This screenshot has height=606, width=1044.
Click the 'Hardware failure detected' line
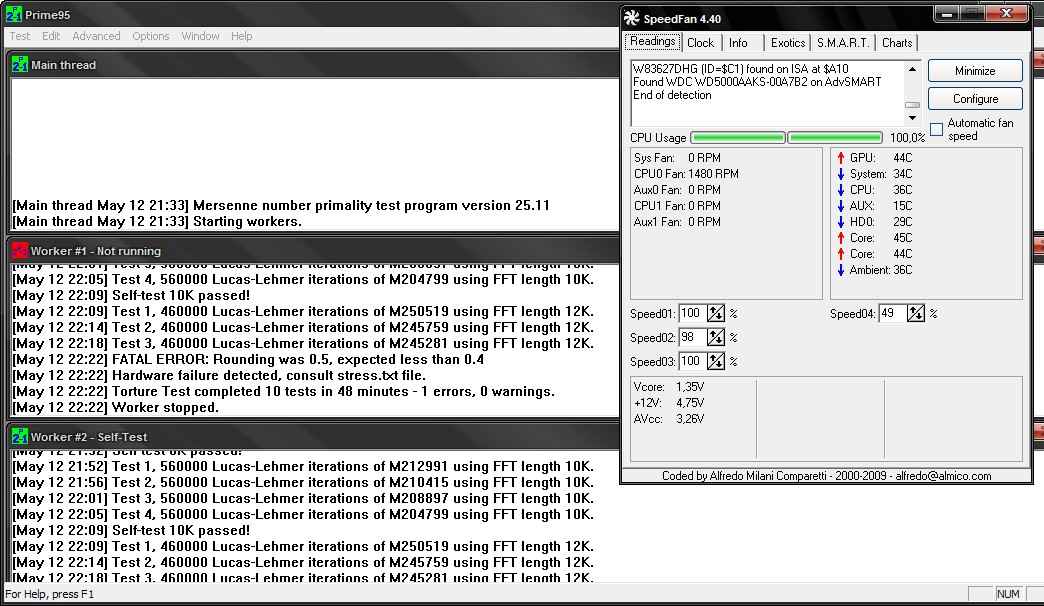(x=219, y=376)
